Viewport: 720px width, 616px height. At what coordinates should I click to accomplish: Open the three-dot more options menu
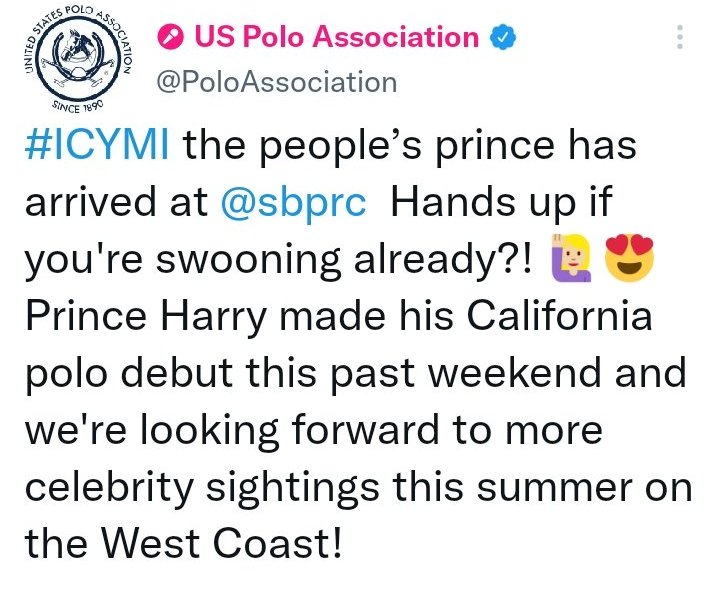point(680,38)
